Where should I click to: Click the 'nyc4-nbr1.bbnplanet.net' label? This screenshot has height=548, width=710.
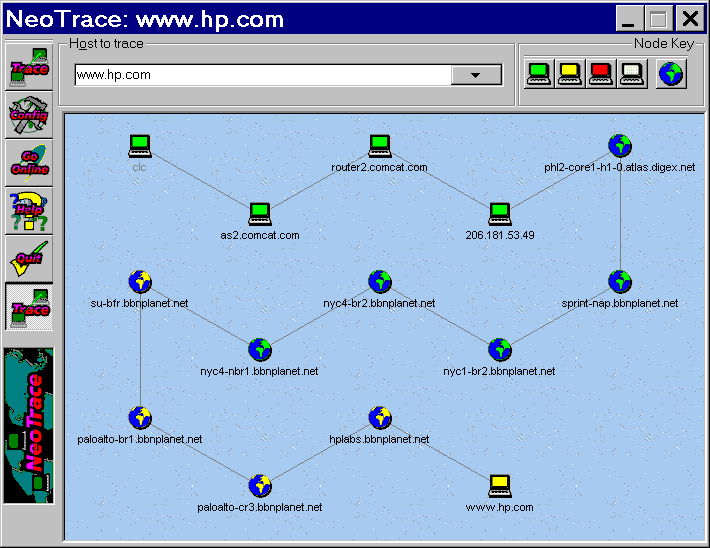click(259, 371)
